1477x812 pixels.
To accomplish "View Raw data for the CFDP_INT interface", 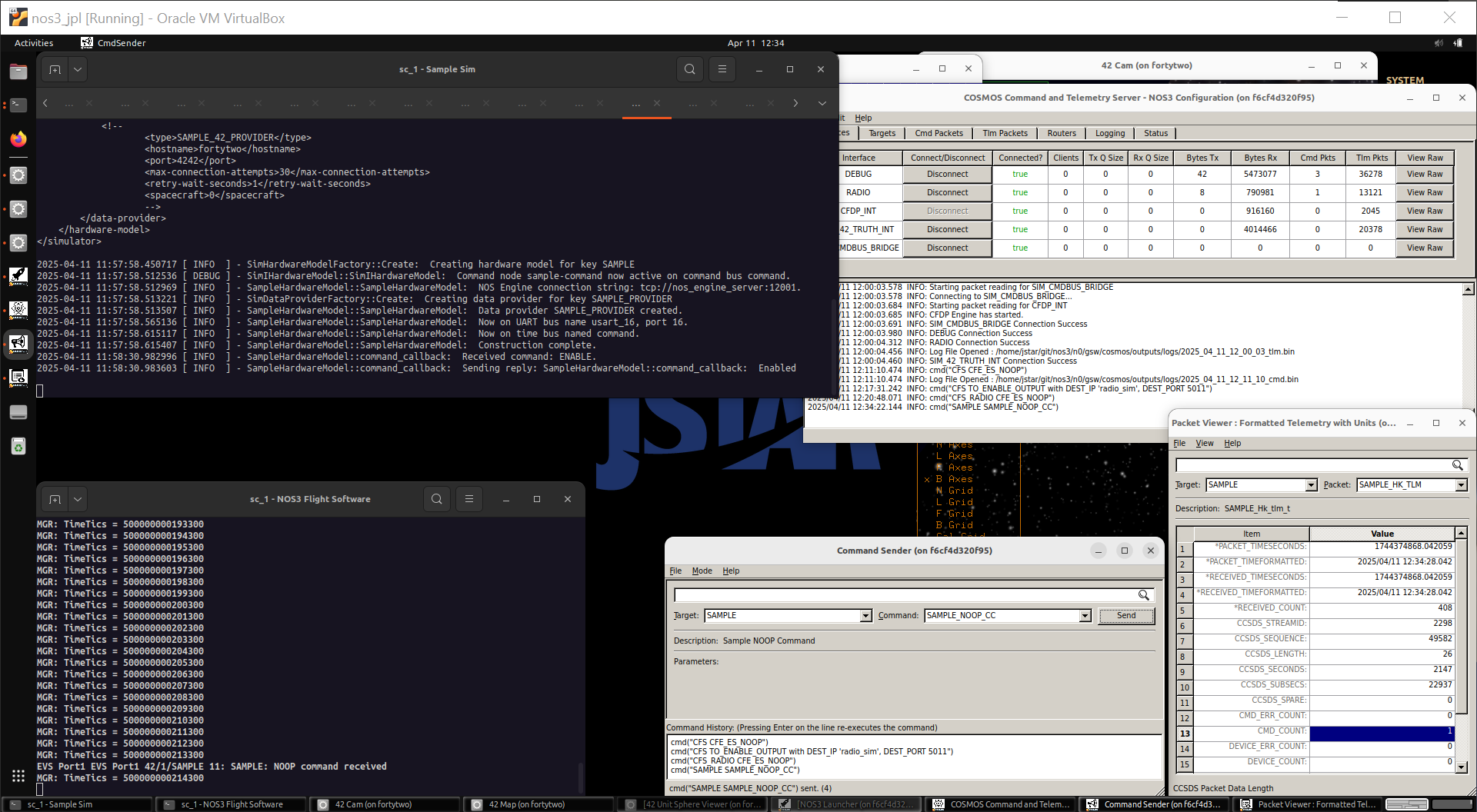I will [1425, 211].
